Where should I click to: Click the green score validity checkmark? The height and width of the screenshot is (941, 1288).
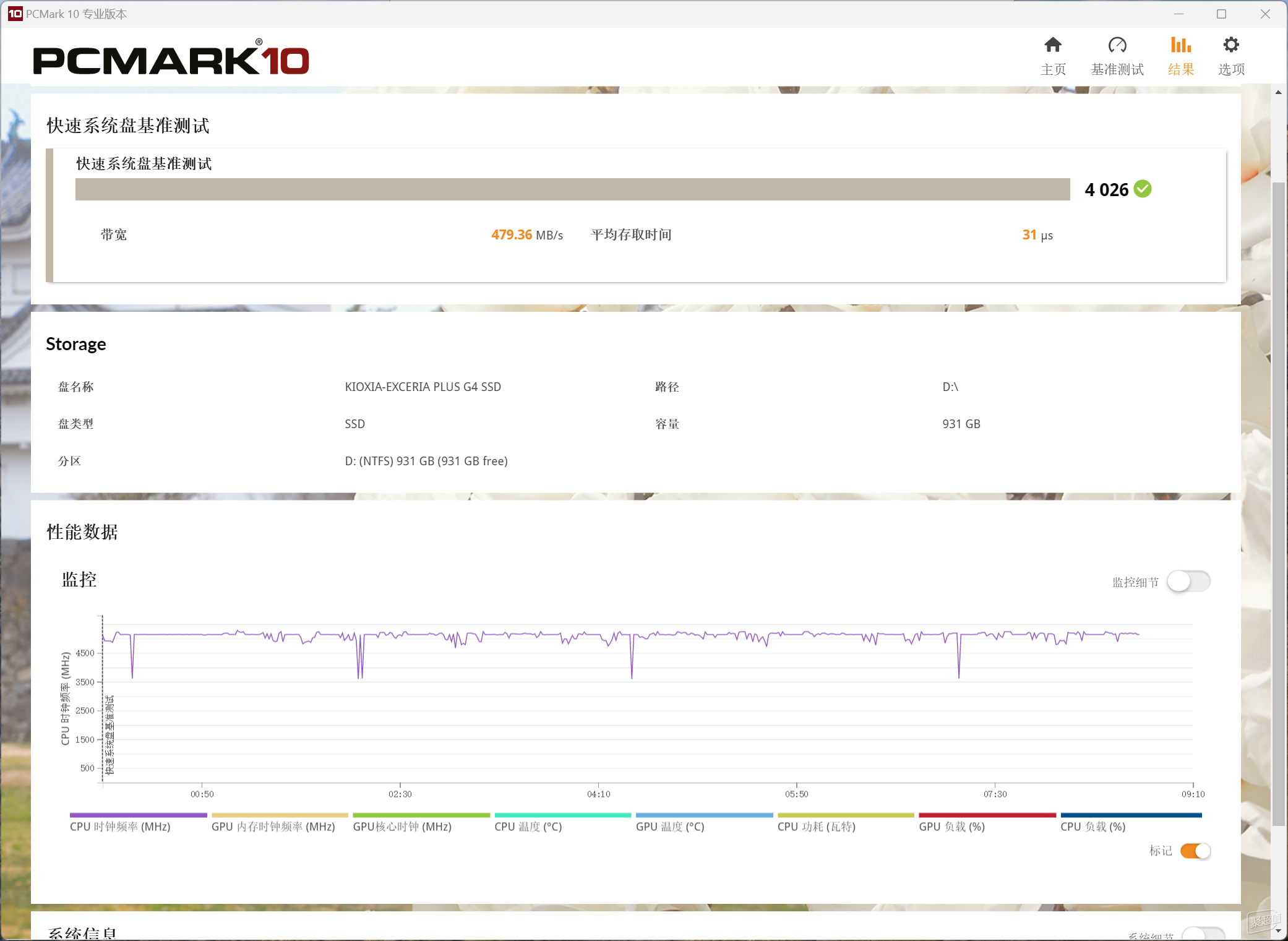point(1143,189)
